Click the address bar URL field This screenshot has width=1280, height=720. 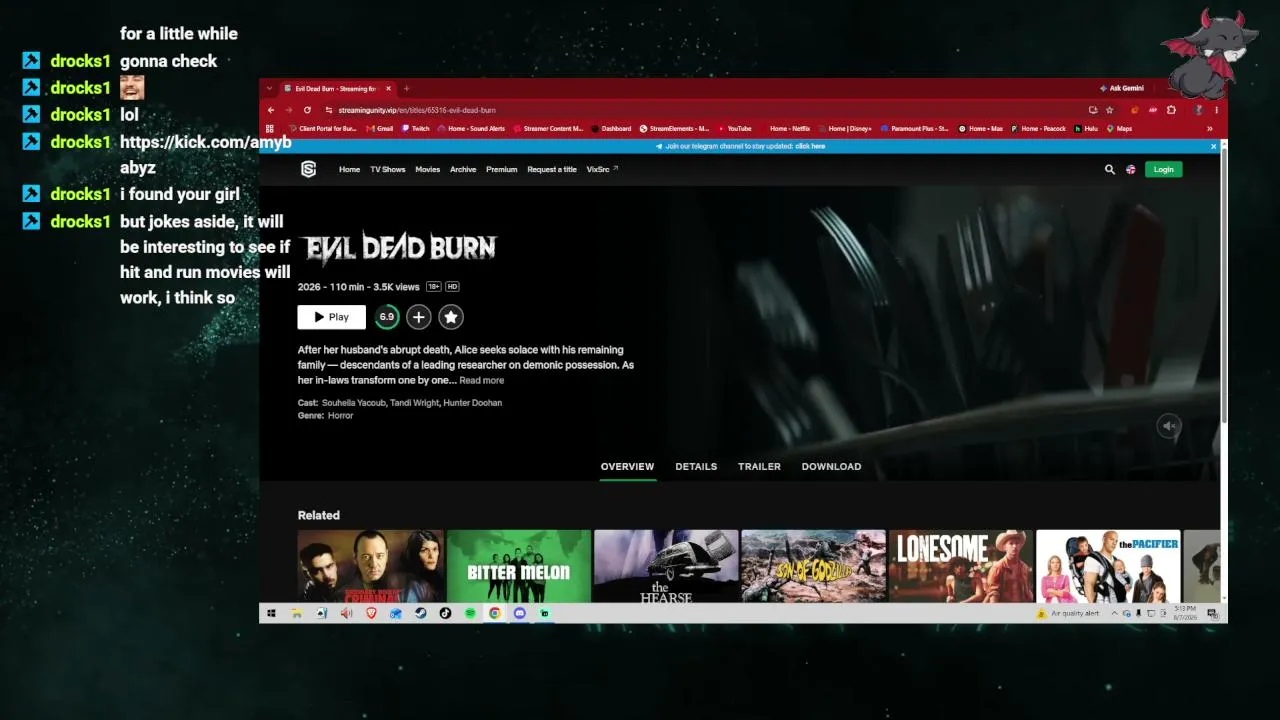pos(700,110)
